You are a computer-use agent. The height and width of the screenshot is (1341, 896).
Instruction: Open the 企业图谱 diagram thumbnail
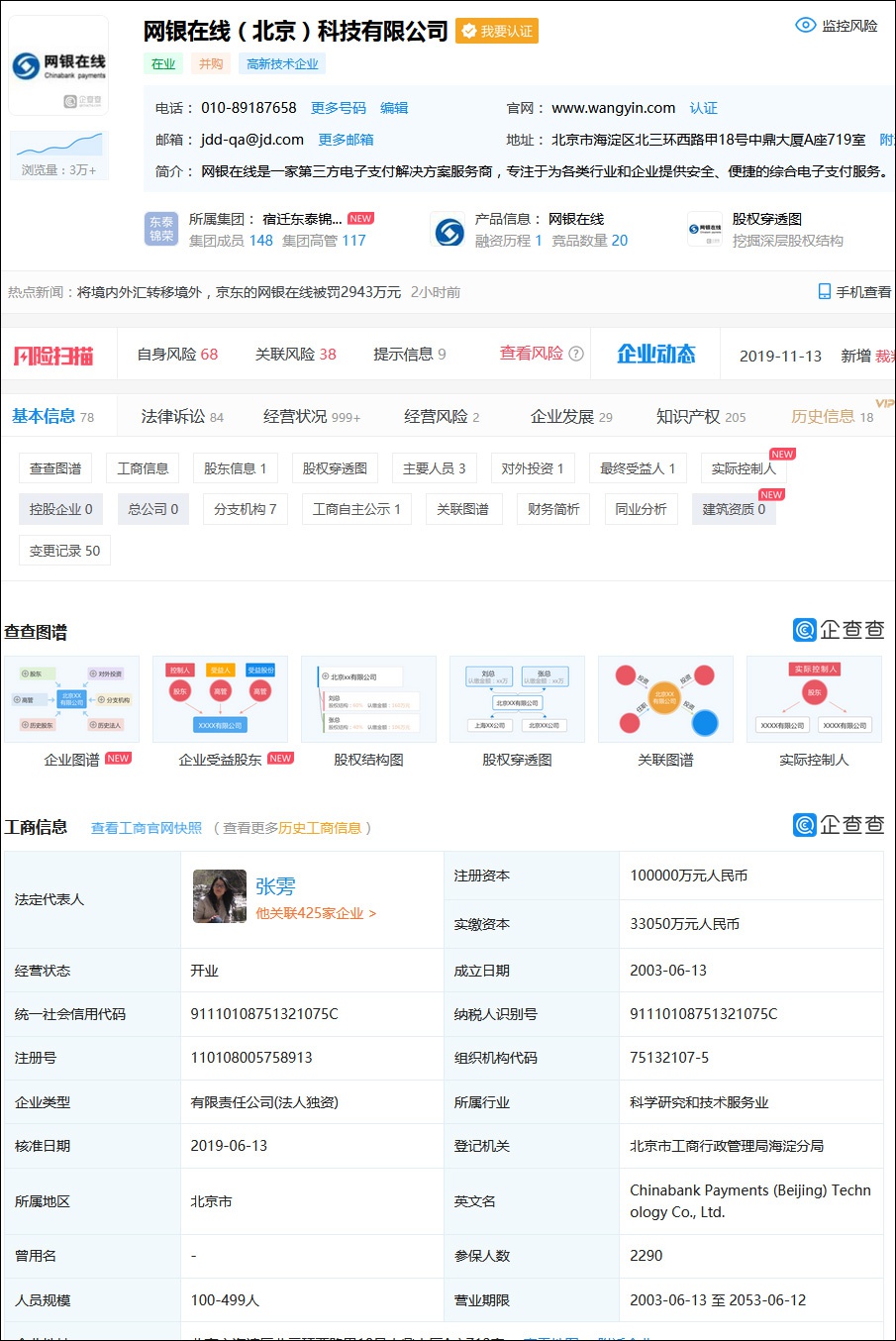point(72,699)
